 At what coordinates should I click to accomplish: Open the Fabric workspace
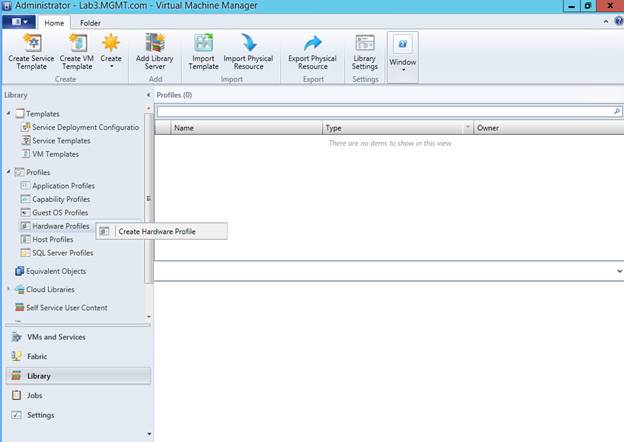[78, 356]
